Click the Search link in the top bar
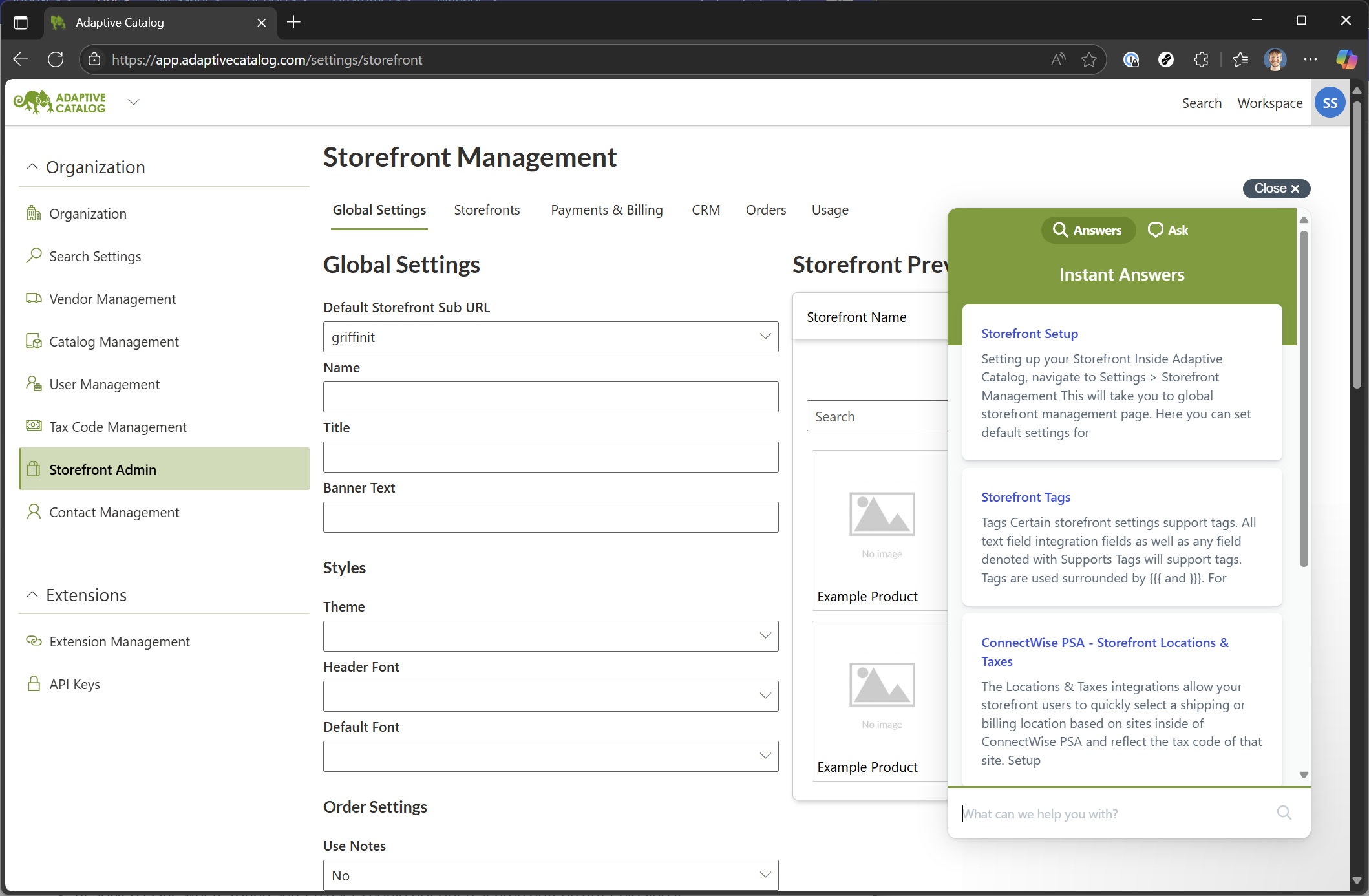Viewport: 1369px width, 896px height. point(1202,103)
